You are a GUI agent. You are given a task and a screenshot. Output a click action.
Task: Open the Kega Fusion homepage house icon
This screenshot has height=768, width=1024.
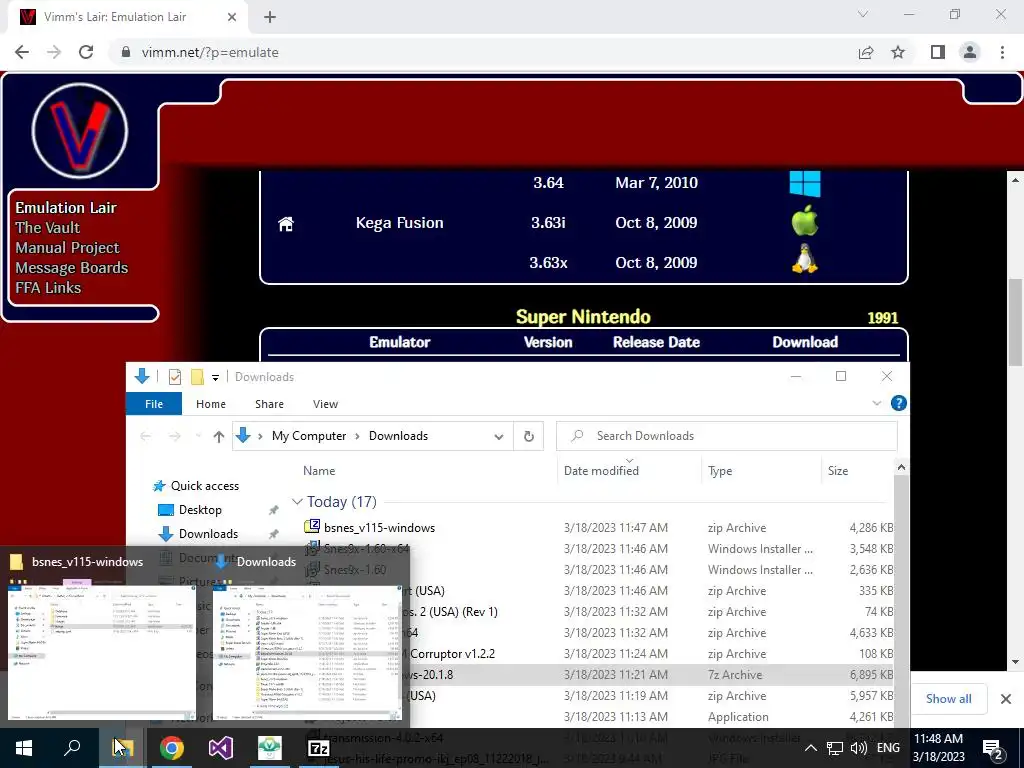point(285,224)
